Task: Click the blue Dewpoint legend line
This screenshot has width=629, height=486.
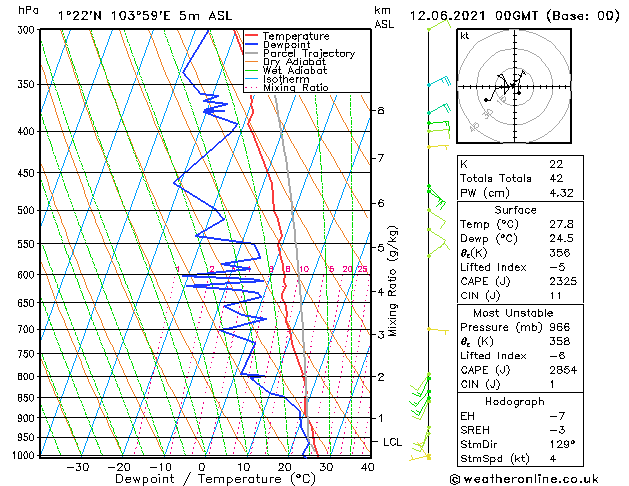Action: pyautogui.click(x=252, y=45)
